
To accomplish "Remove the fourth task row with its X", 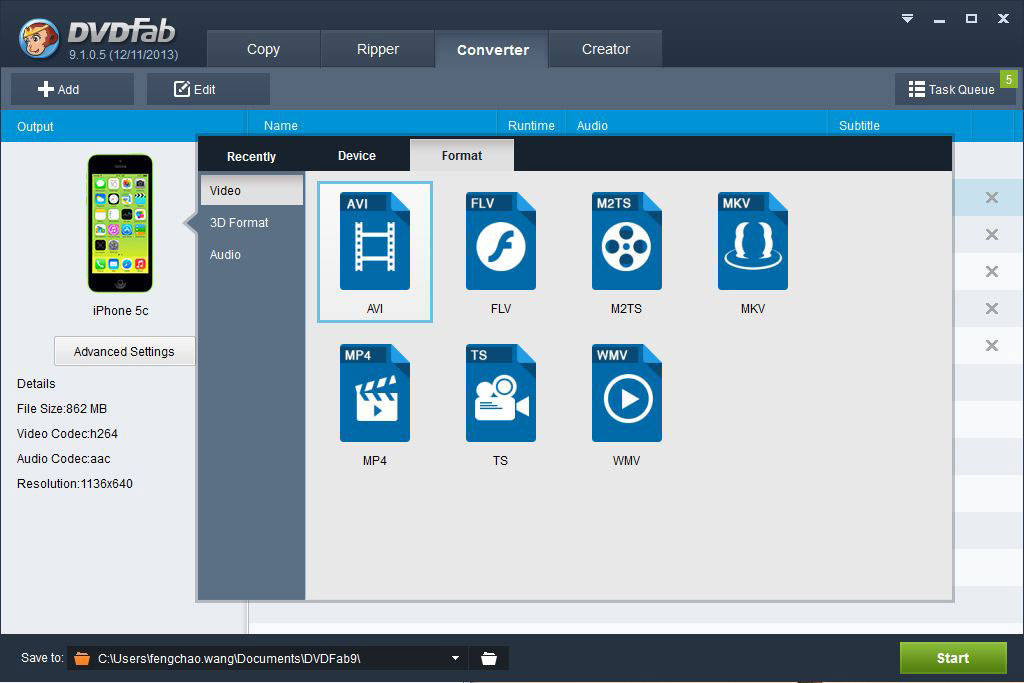I will pyautogui.click(x=991, y=308).
